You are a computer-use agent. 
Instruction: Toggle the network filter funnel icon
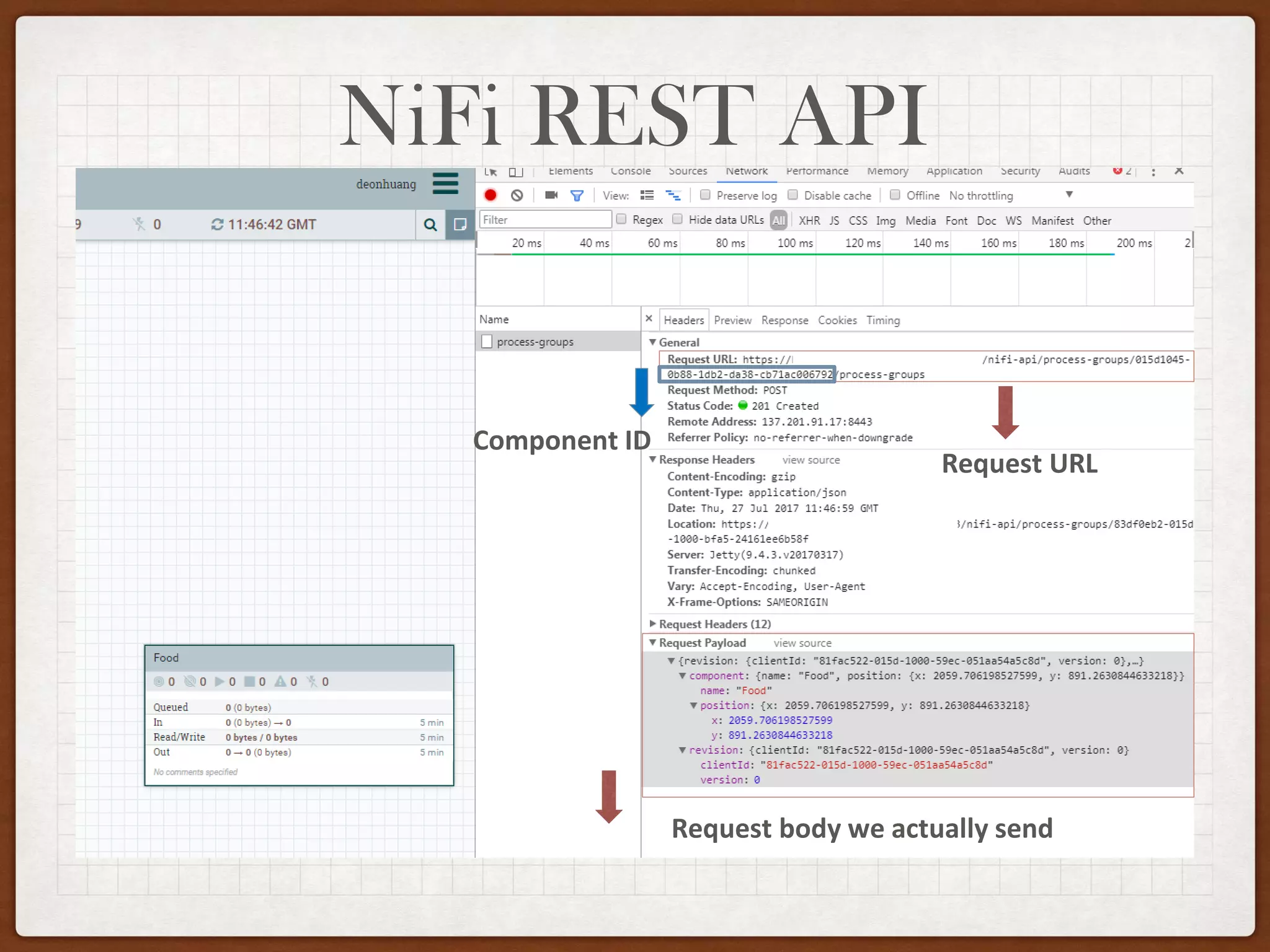point(577,196)
